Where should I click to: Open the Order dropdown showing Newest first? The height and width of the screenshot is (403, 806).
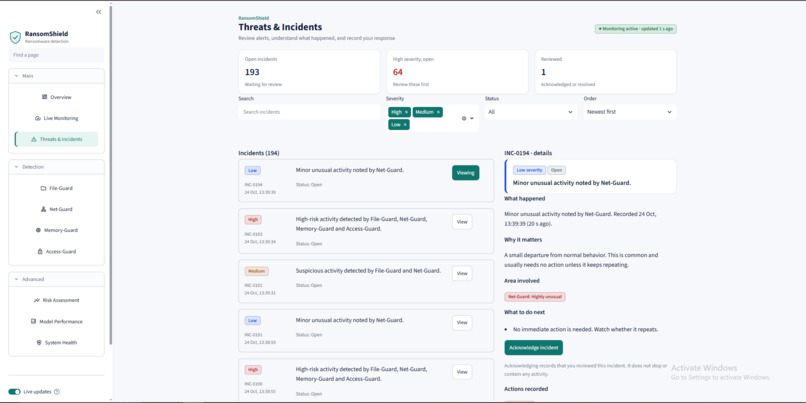pyautogui.click(x=630, y=112)
